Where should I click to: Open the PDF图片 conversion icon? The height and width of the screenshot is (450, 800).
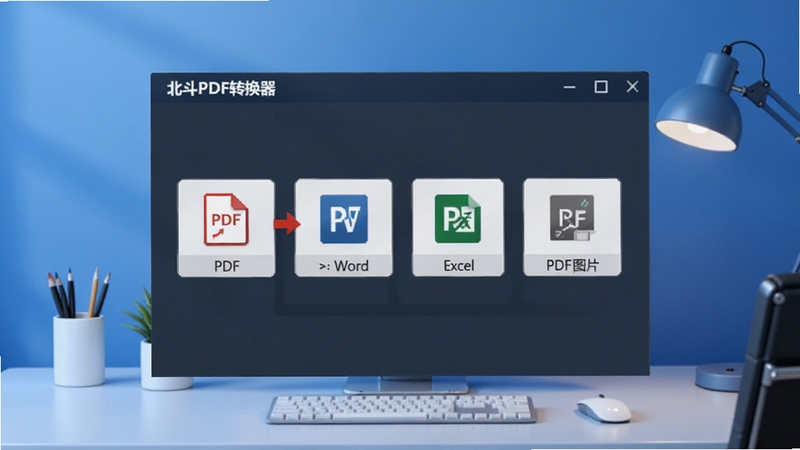(572, 217)
